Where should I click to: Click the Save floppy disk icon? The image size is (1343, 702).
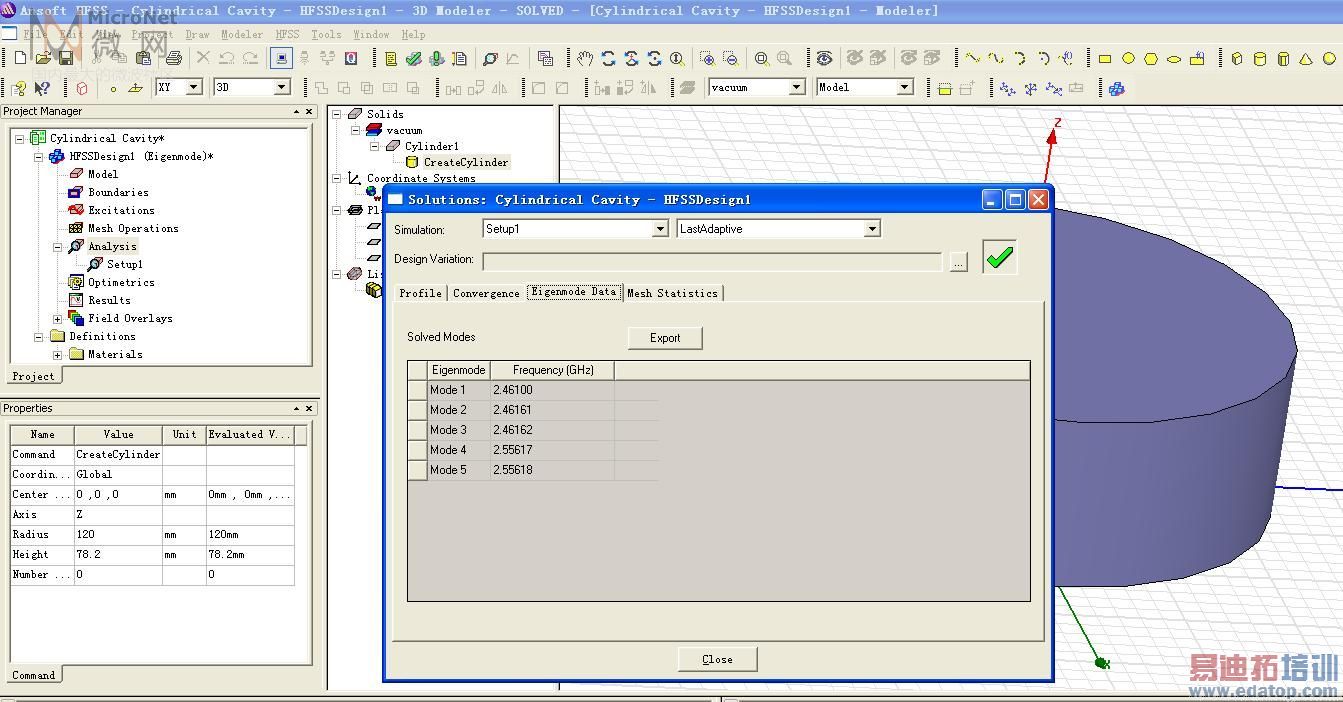coord(66,59)
